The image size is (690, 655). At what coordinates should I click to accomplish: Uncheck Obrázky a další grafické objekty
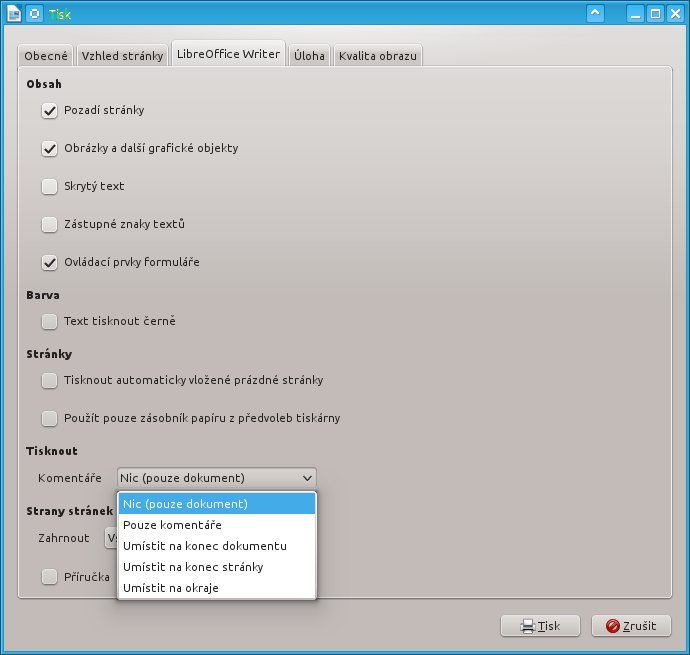pos(49,149)
